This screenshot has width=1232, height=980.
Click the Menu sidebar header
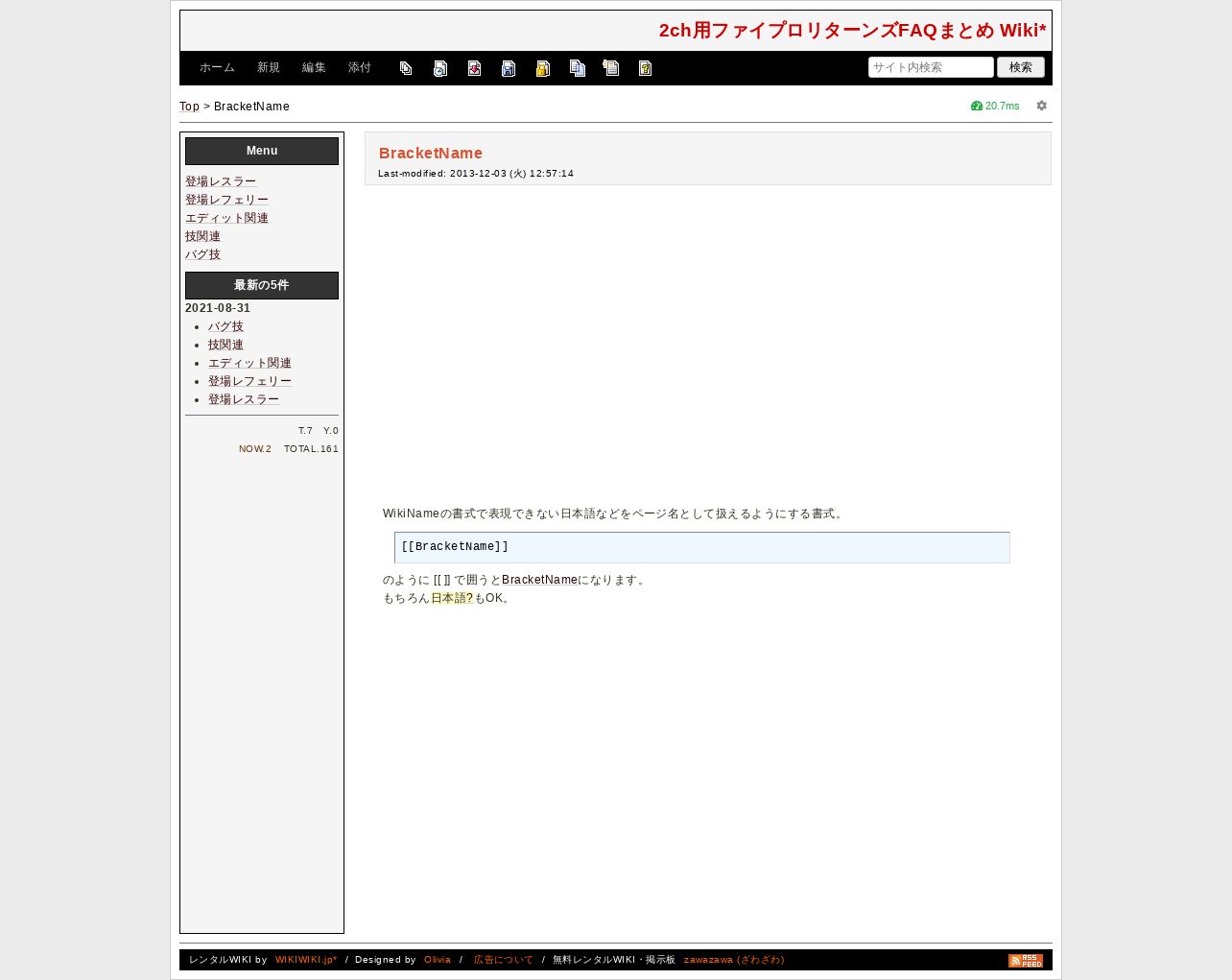[x=262, y=151]
